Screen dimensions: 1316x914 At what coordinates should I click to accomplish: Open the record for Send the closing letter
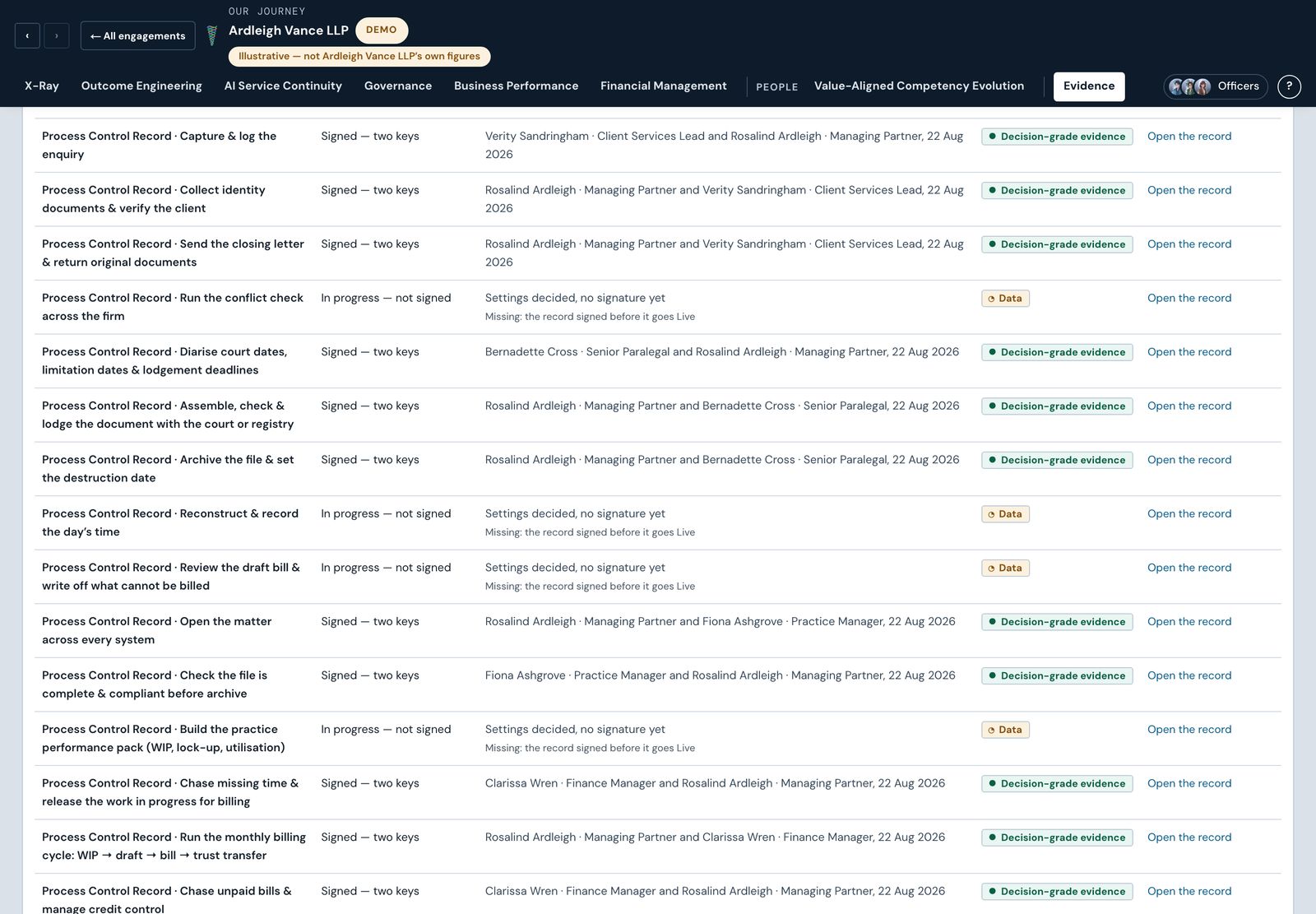click(1189, 244)
